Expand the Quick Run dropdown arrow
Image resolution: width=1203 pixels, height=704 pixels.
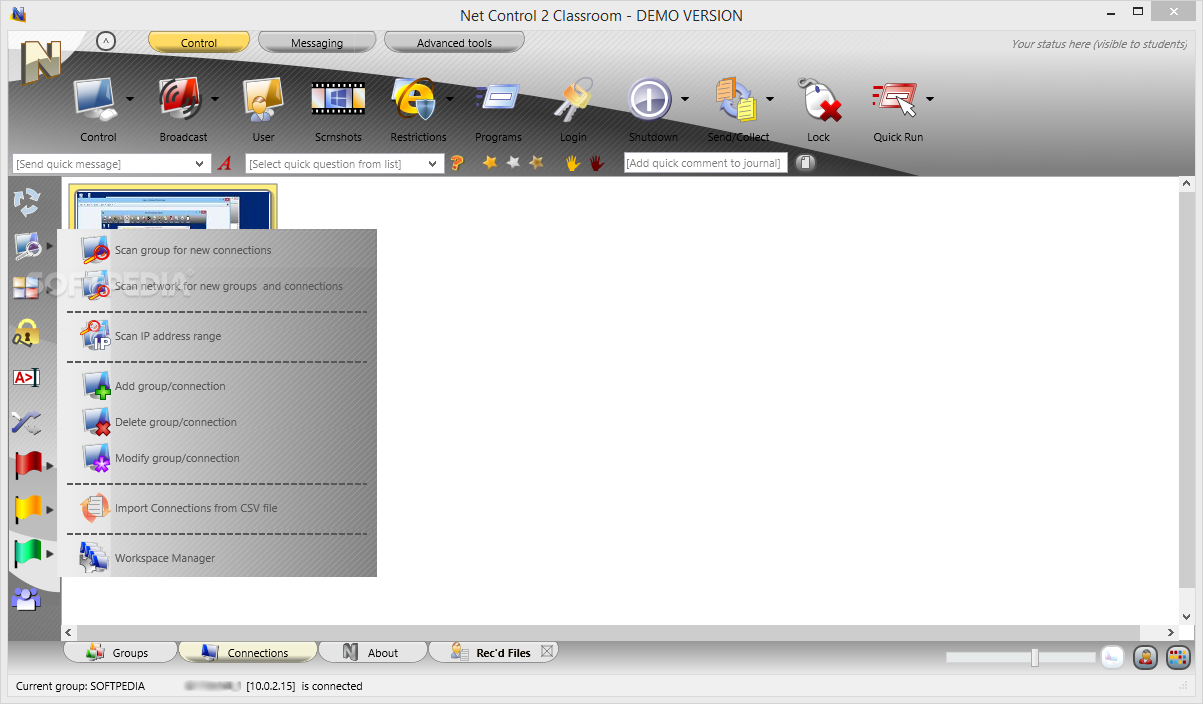tap(930, 99)
